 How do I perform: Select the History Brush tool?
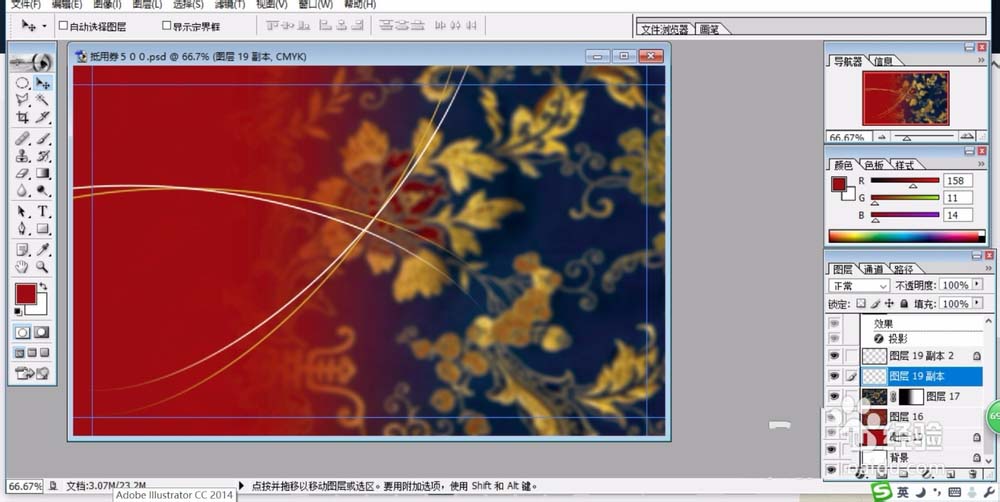pyautogui.click(x=43, y=156)
